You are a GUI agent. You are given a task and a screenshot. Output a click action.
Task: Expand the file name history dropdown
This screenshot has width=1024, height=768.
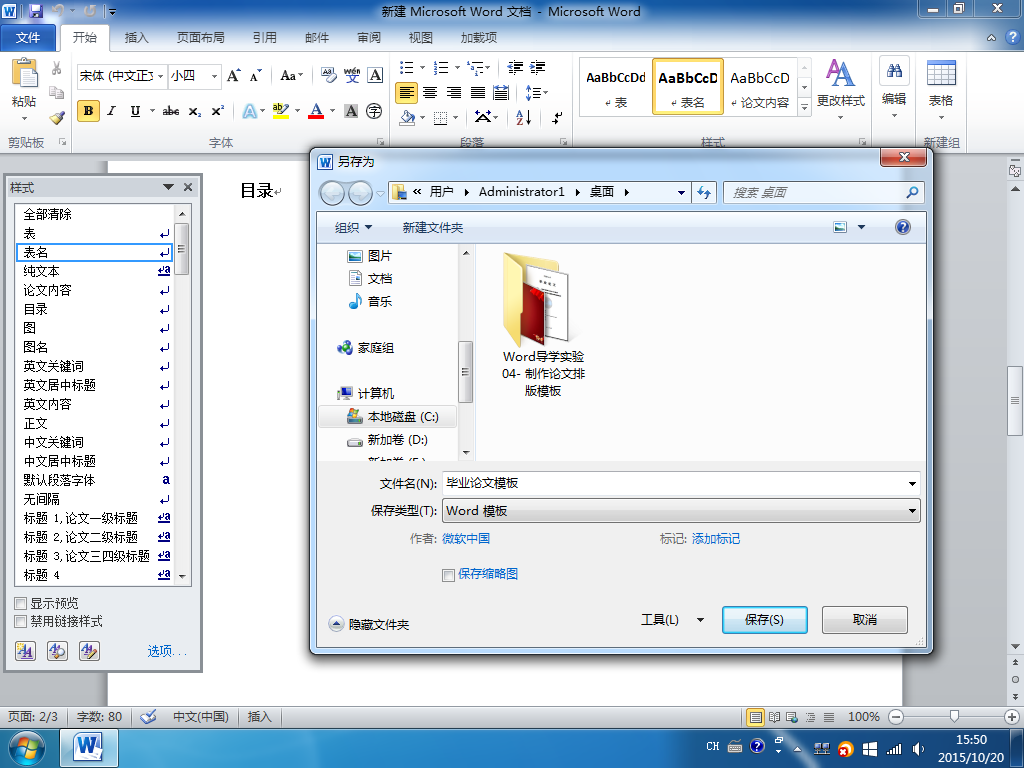tap(912, 484)
